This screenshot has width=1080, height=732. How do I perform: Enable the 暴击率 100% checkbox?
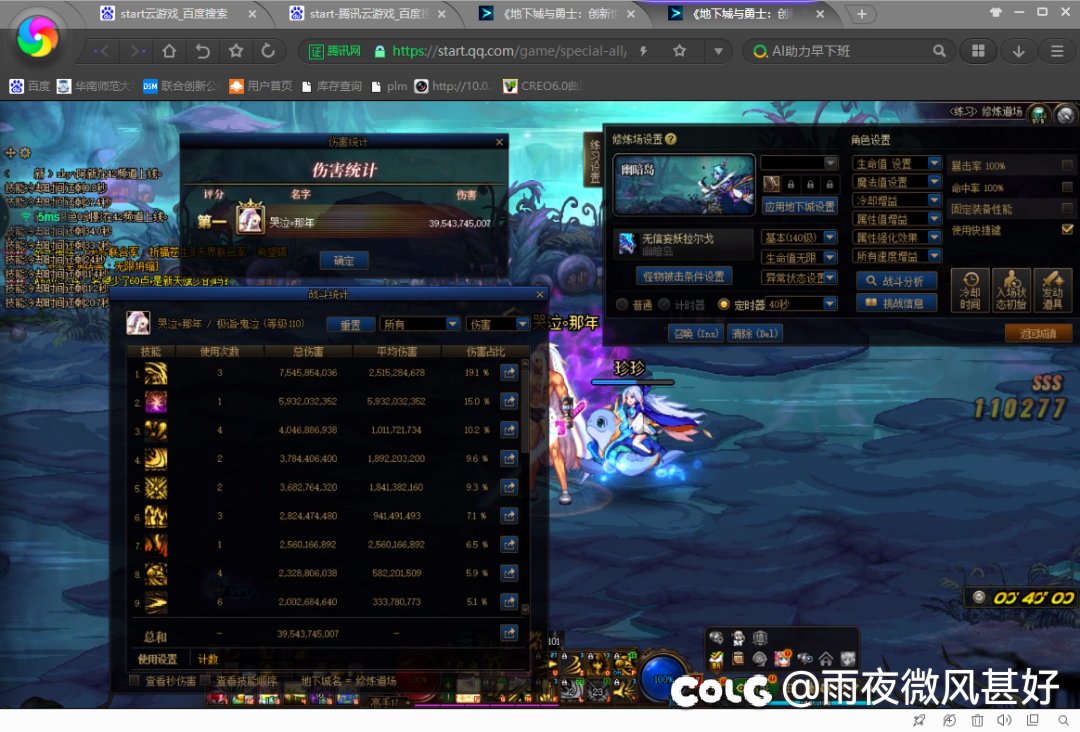pyautogui.click(x=1067, y=165)
